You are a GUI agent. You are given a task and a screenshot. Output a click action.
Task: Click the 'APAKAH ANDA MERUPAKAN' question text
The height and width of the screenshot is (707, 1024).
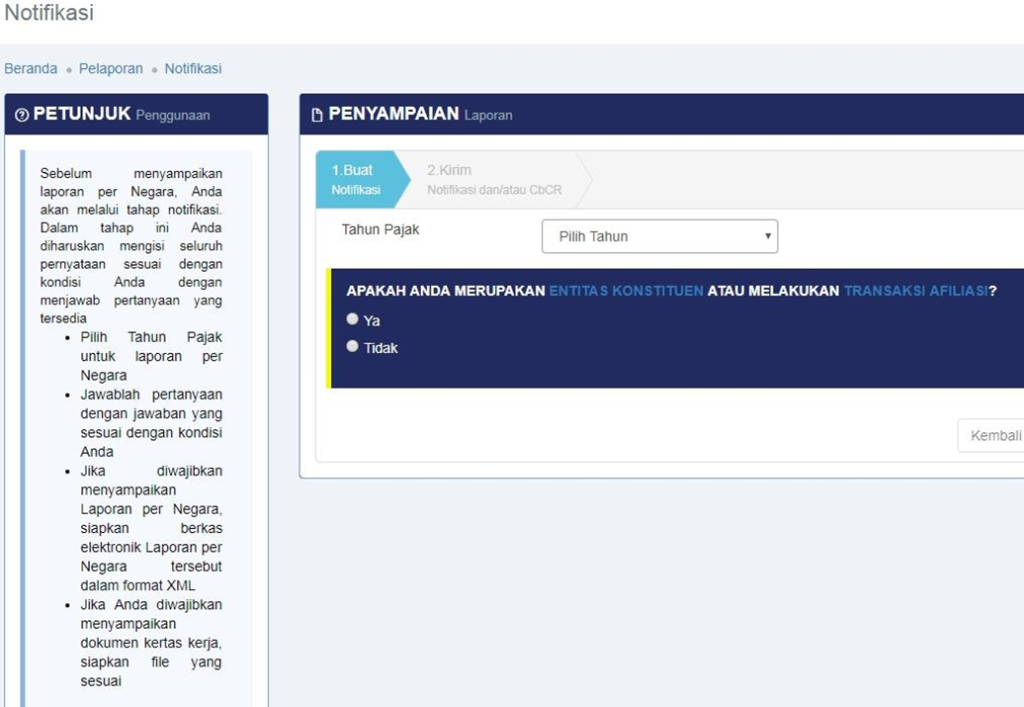[446, 291]
